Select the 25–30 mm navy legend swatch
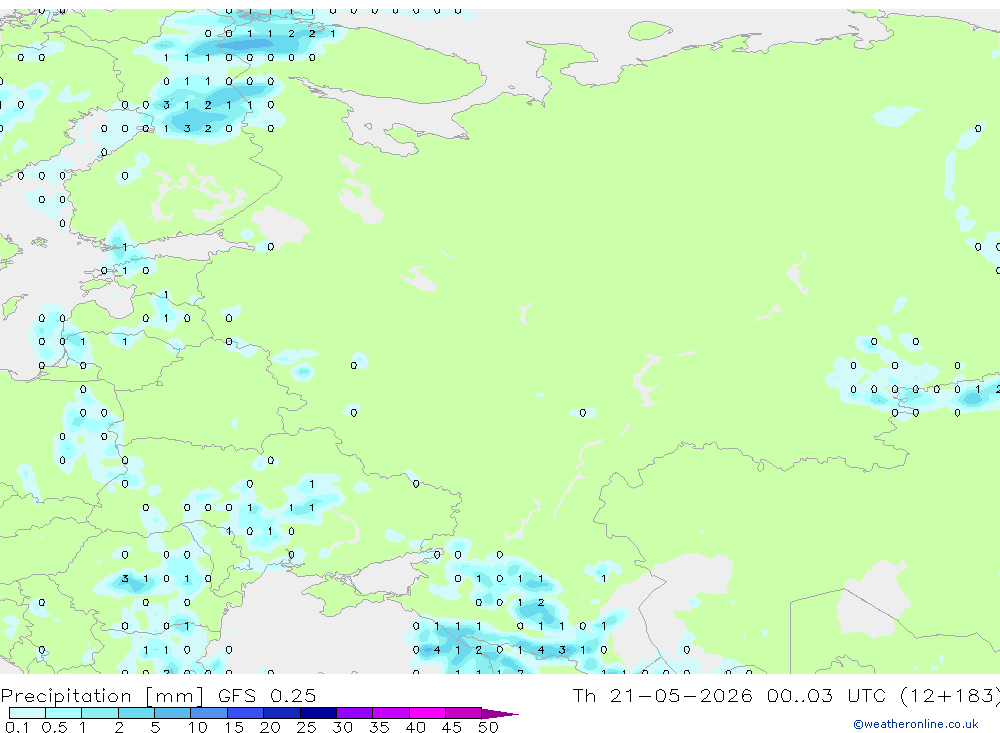 pos(318,713)
